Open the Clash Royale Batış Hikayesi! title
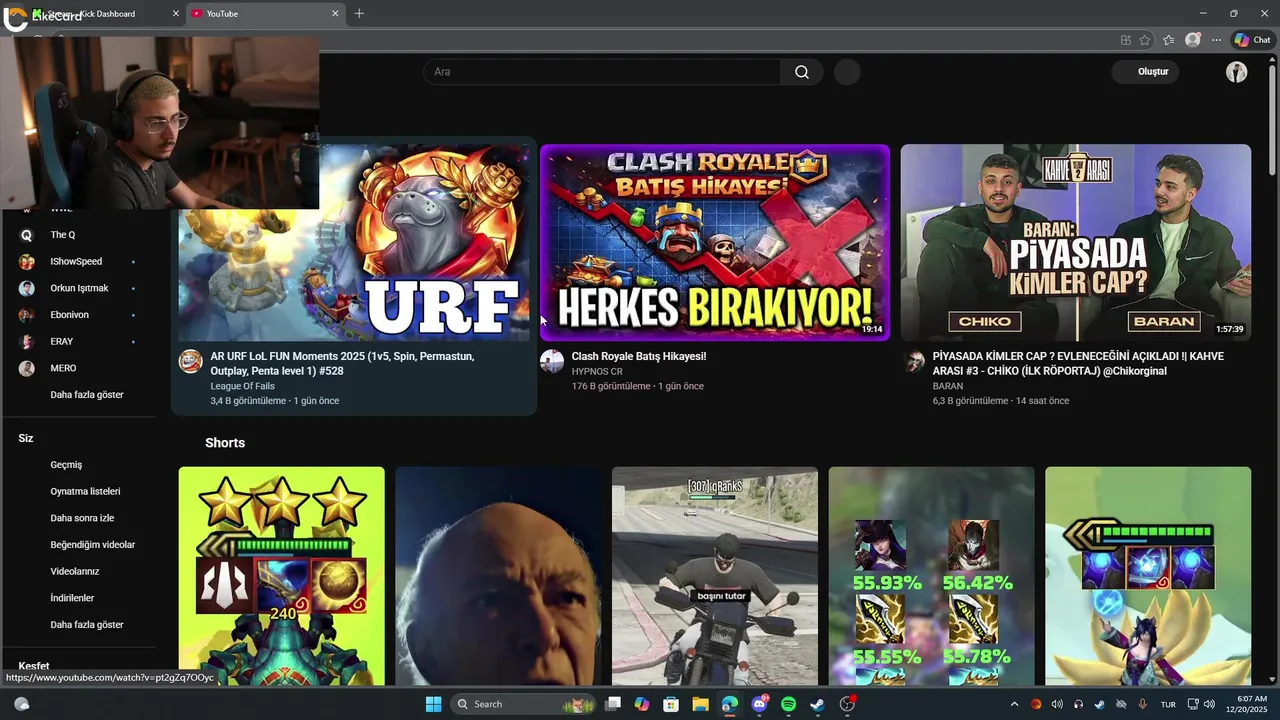The image size is (1280, 720). (x=639, y=356)
